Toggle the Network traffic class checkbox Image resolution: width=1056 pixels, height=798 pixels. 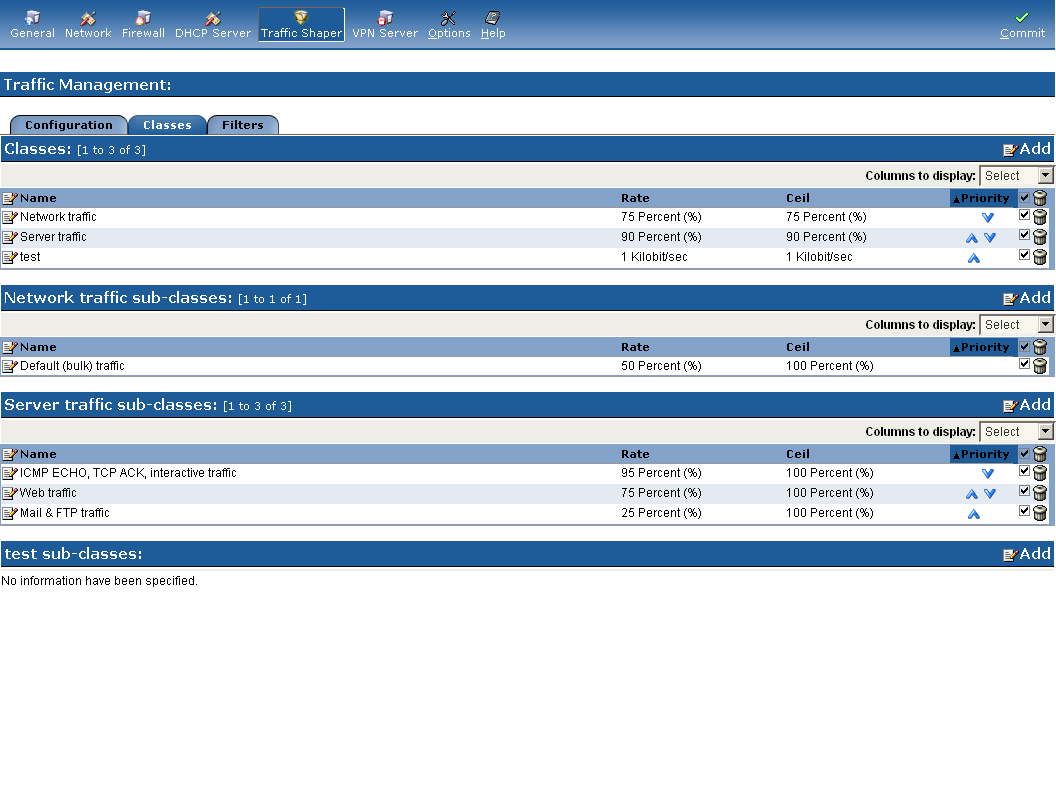click(x=1024, y=215)
